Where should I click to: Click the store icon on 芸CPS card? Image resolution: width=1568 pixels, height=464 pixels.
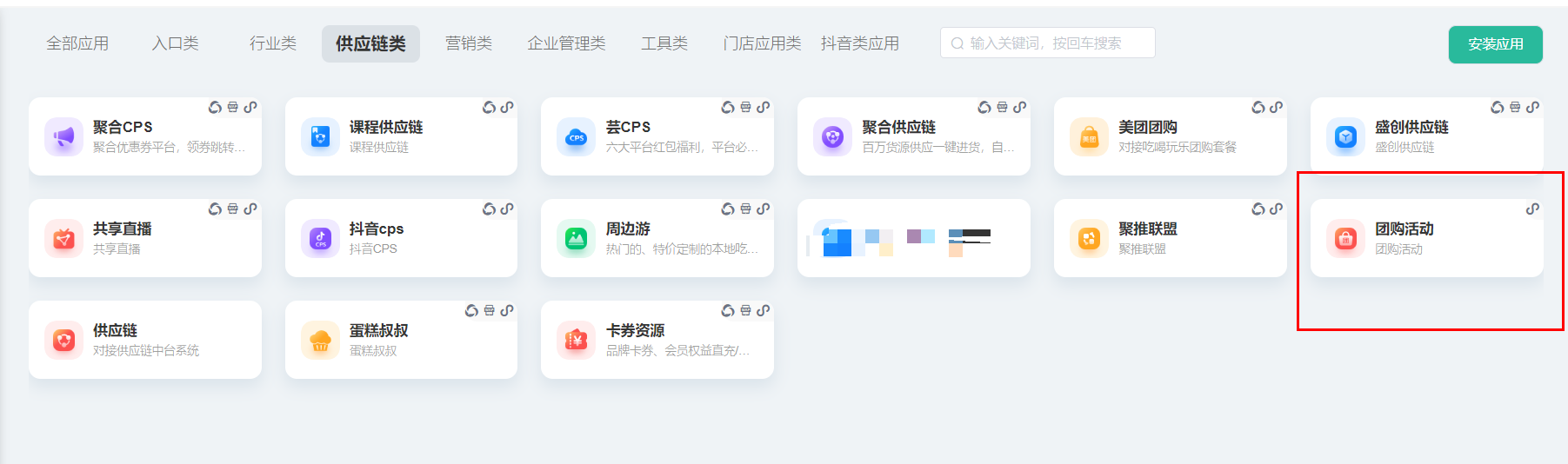coord(745,108)
